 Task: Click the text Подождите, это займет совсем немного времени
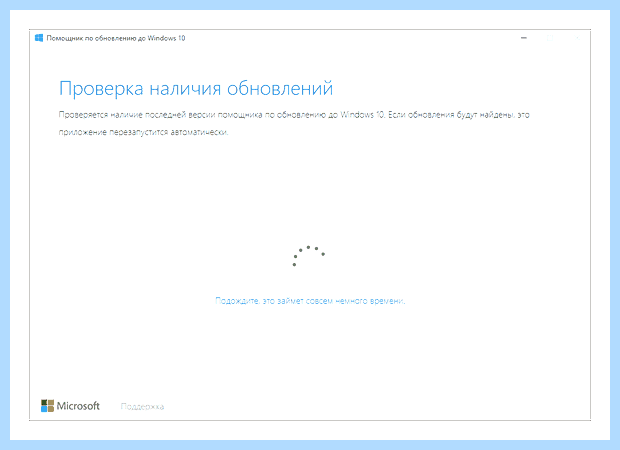(310, 301)
